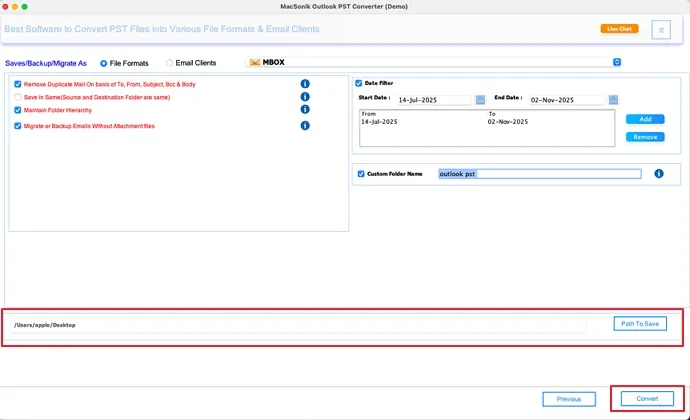This screenshot has width=690, height=420.
Task: Click info icon for Remove Duplicate Mail option
Action: (x=305, y=84)
